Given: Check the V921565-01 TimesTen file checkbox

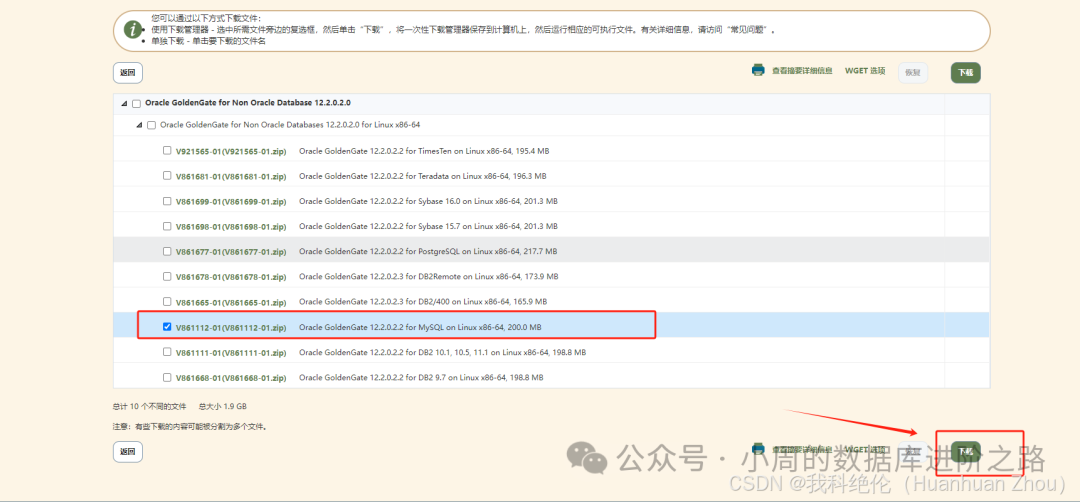Looking at the screenshot, I should coord(167,150).
